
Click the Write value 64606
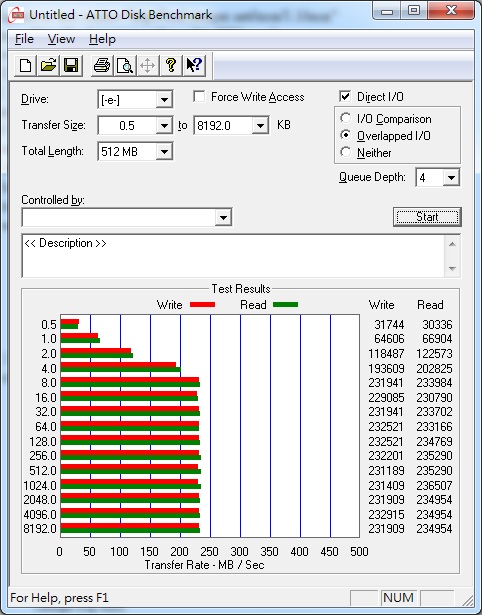coord(389,339)
